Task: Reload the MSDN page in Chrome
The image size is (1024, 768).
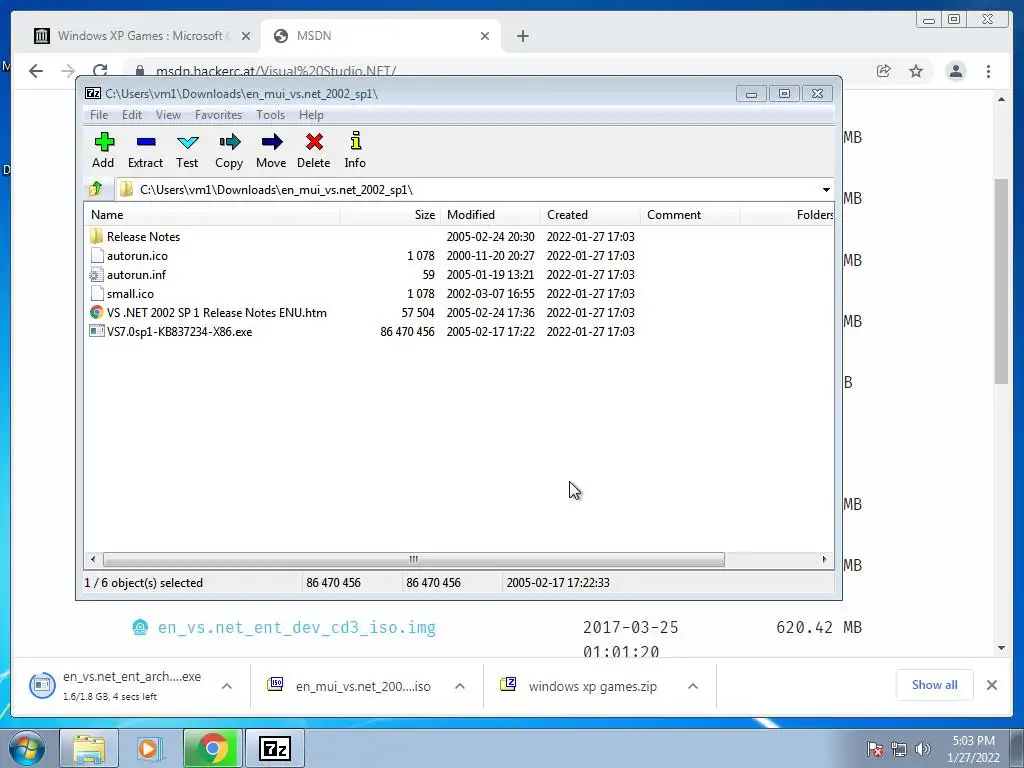Action: [x=100, y=71]
